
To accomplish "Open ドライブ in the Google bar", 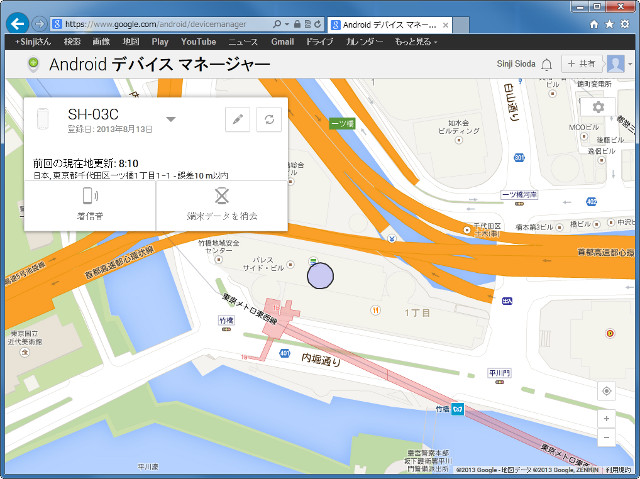I will 320,42.
